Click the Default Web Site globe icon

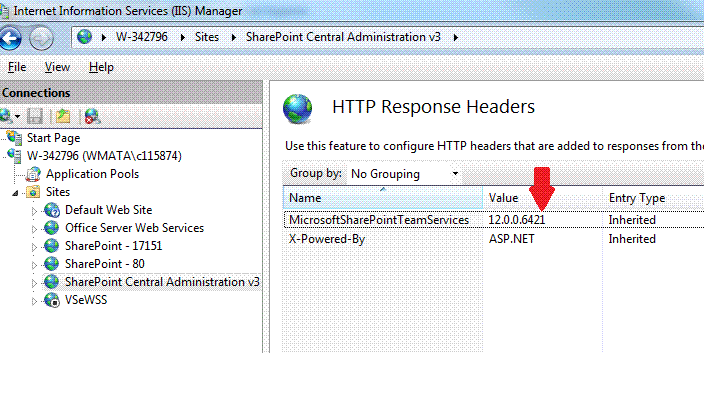click(x=52, y=210)
